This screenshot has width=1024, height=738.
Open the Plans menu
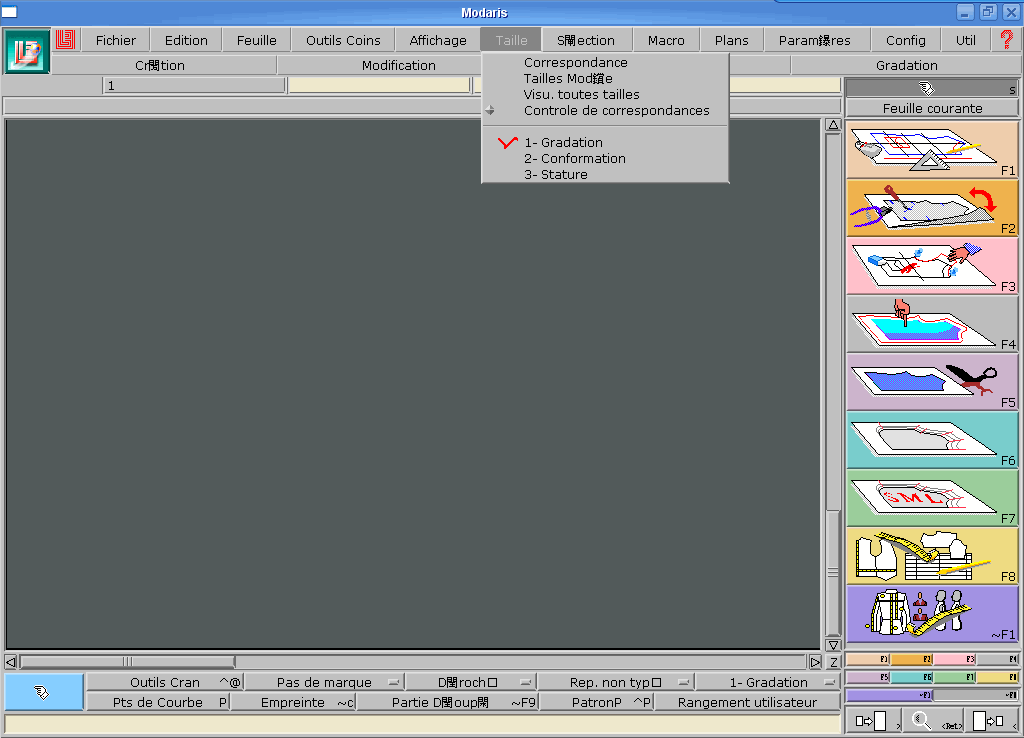[731, 40]
